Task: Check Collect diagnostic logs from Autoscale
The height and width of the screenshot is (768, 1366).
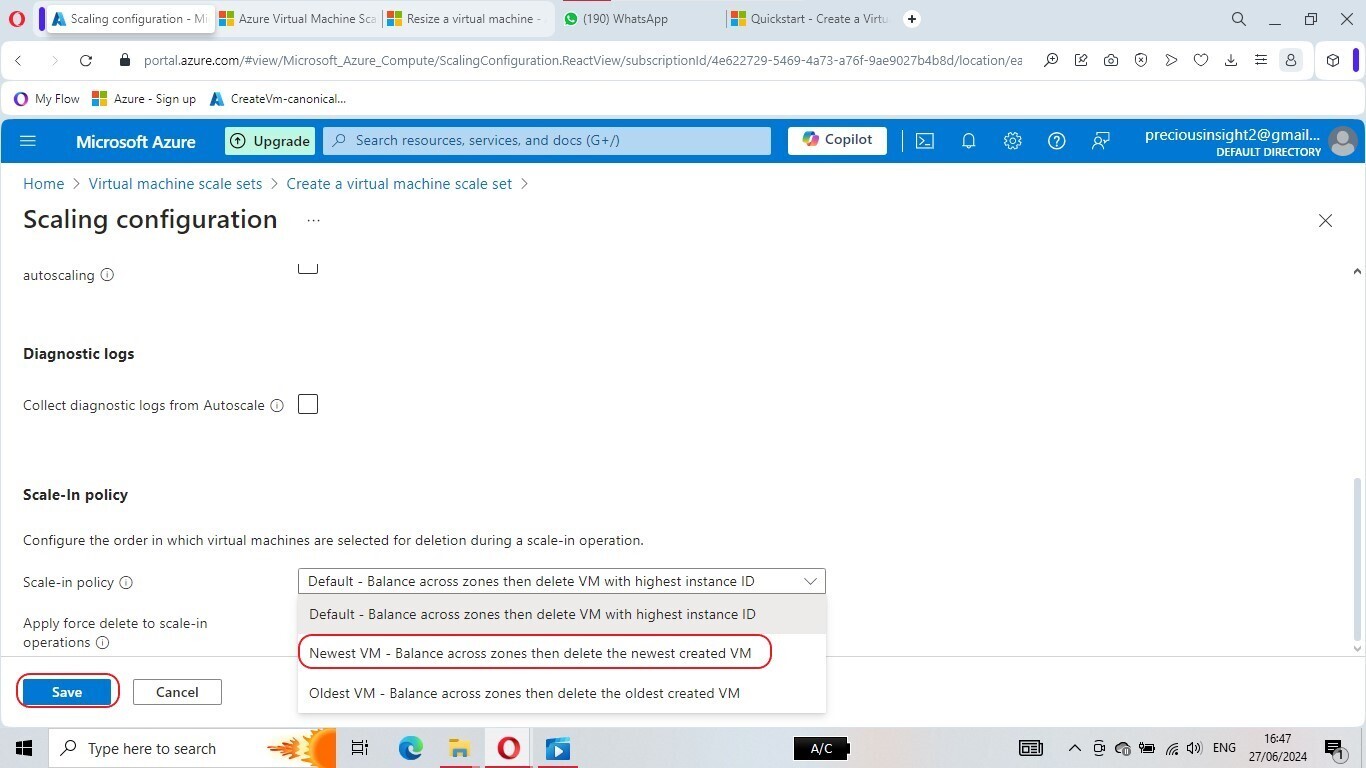Action: point(308,404)
